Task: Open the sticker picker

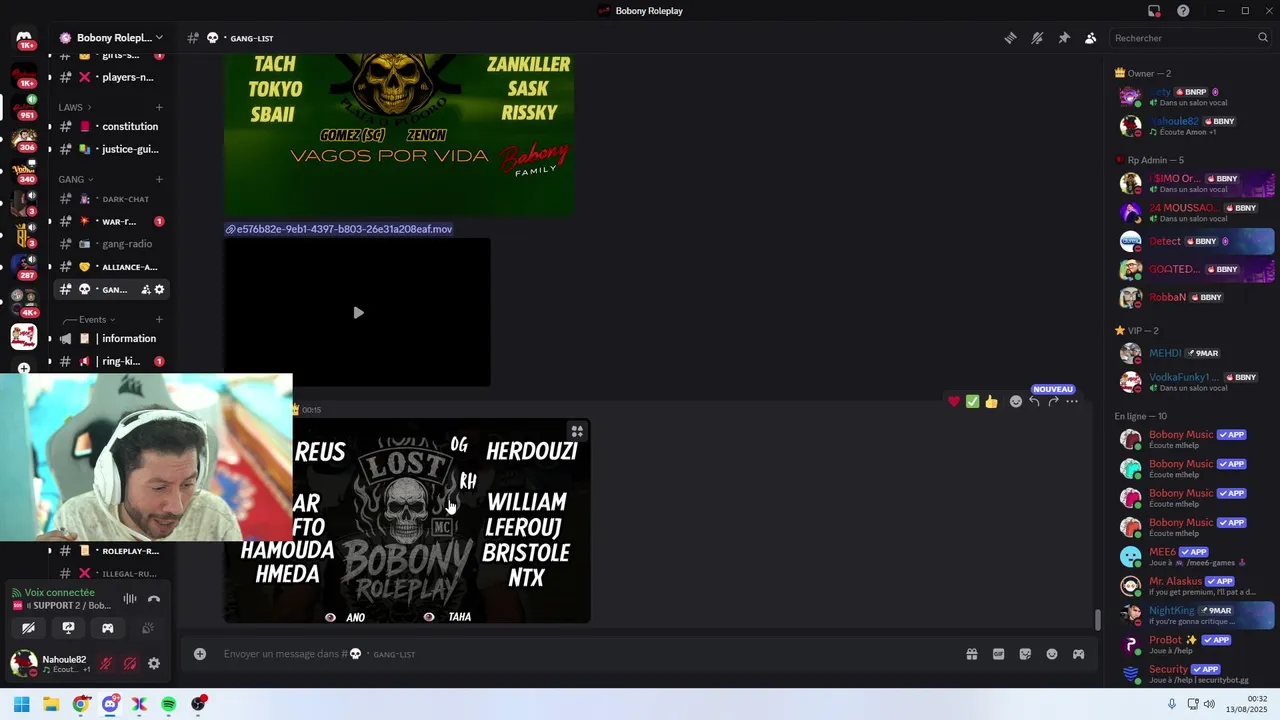Action: [1025, 654]
